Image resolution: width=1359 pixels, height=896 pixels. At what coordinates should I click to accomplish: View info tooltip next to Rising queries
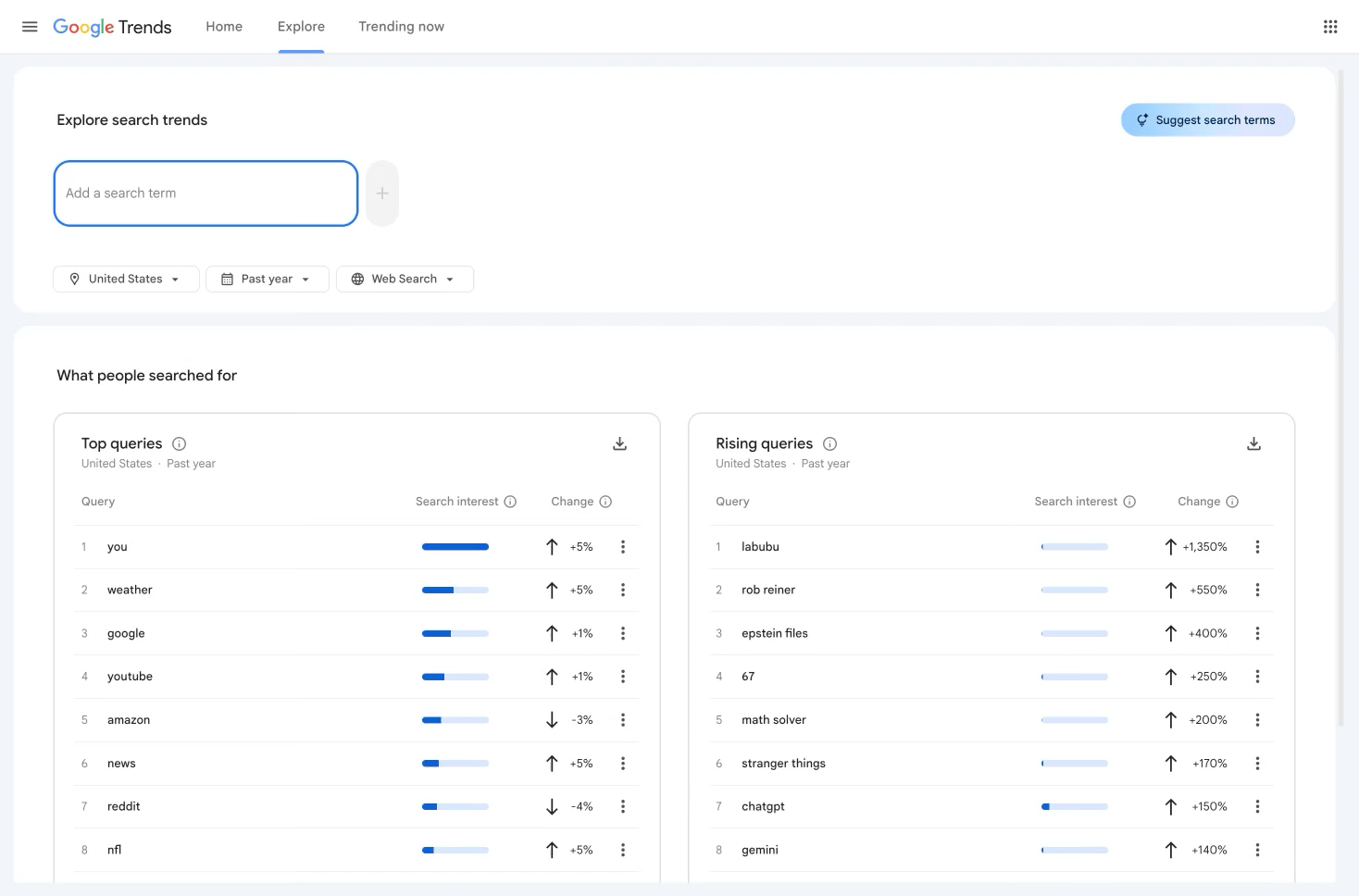click(829, 443)
